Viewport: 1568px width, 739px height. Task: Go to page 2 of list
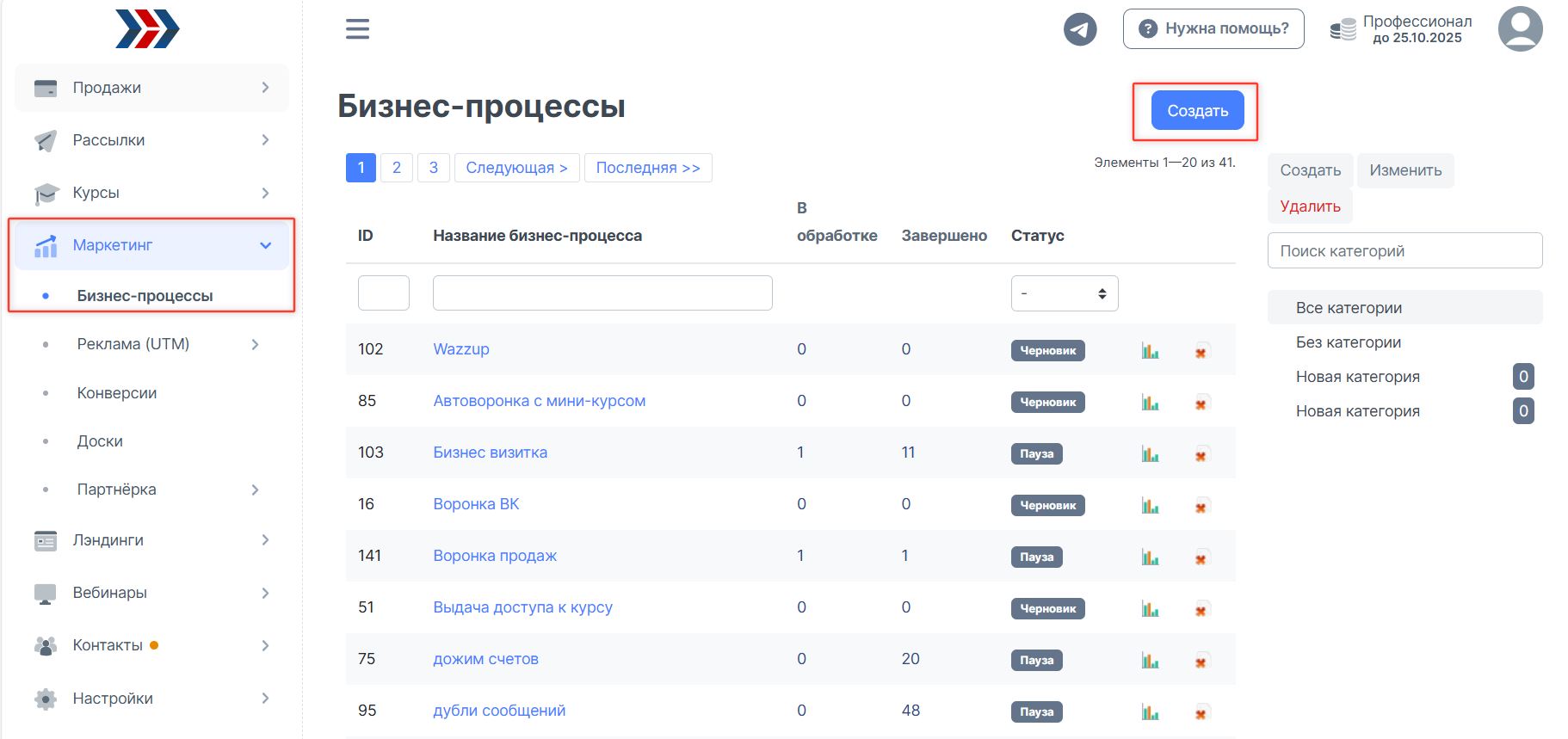coord(397,168)
